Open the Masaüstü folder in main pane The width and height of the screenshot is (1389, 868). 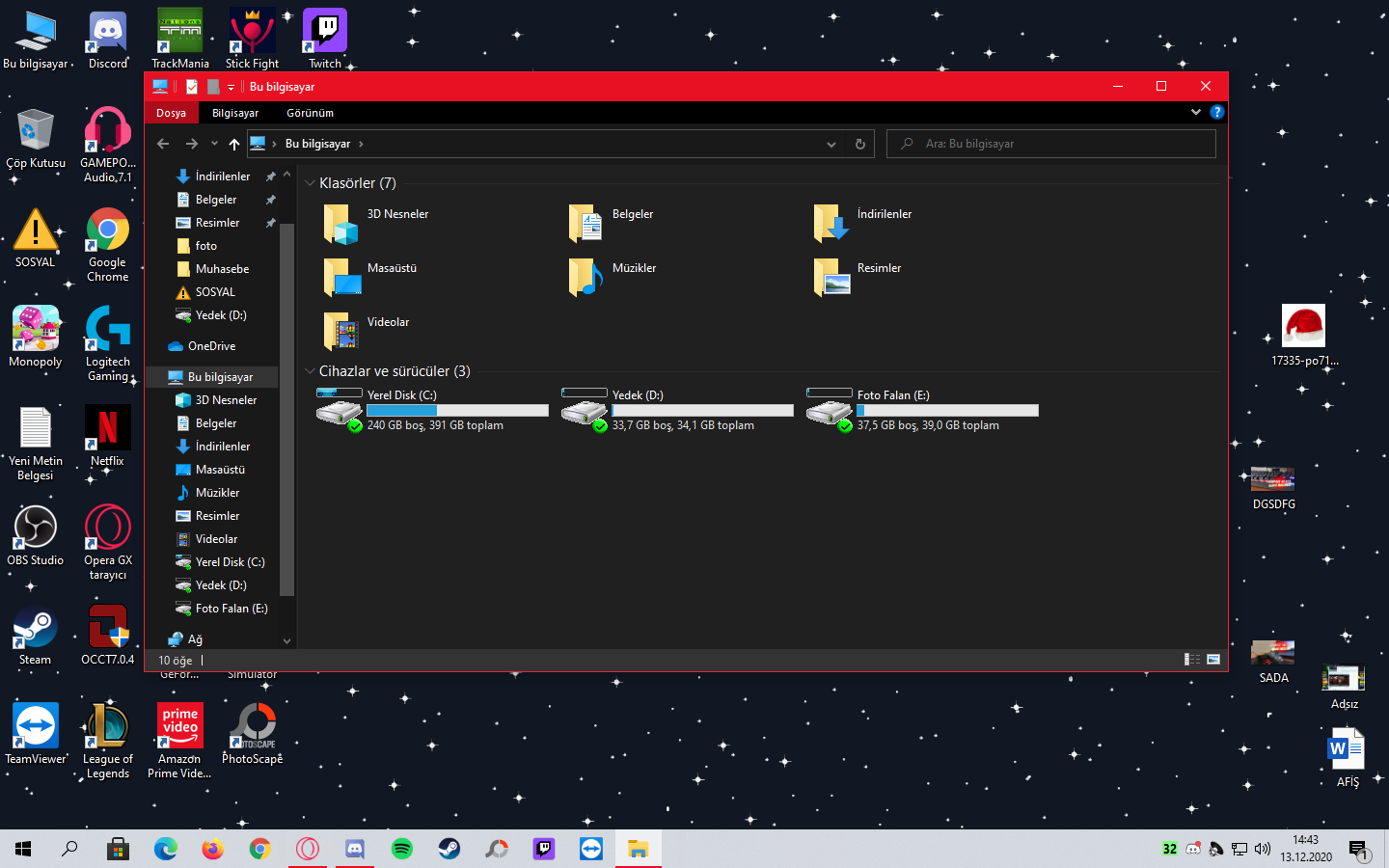click(x=371, y=278)
